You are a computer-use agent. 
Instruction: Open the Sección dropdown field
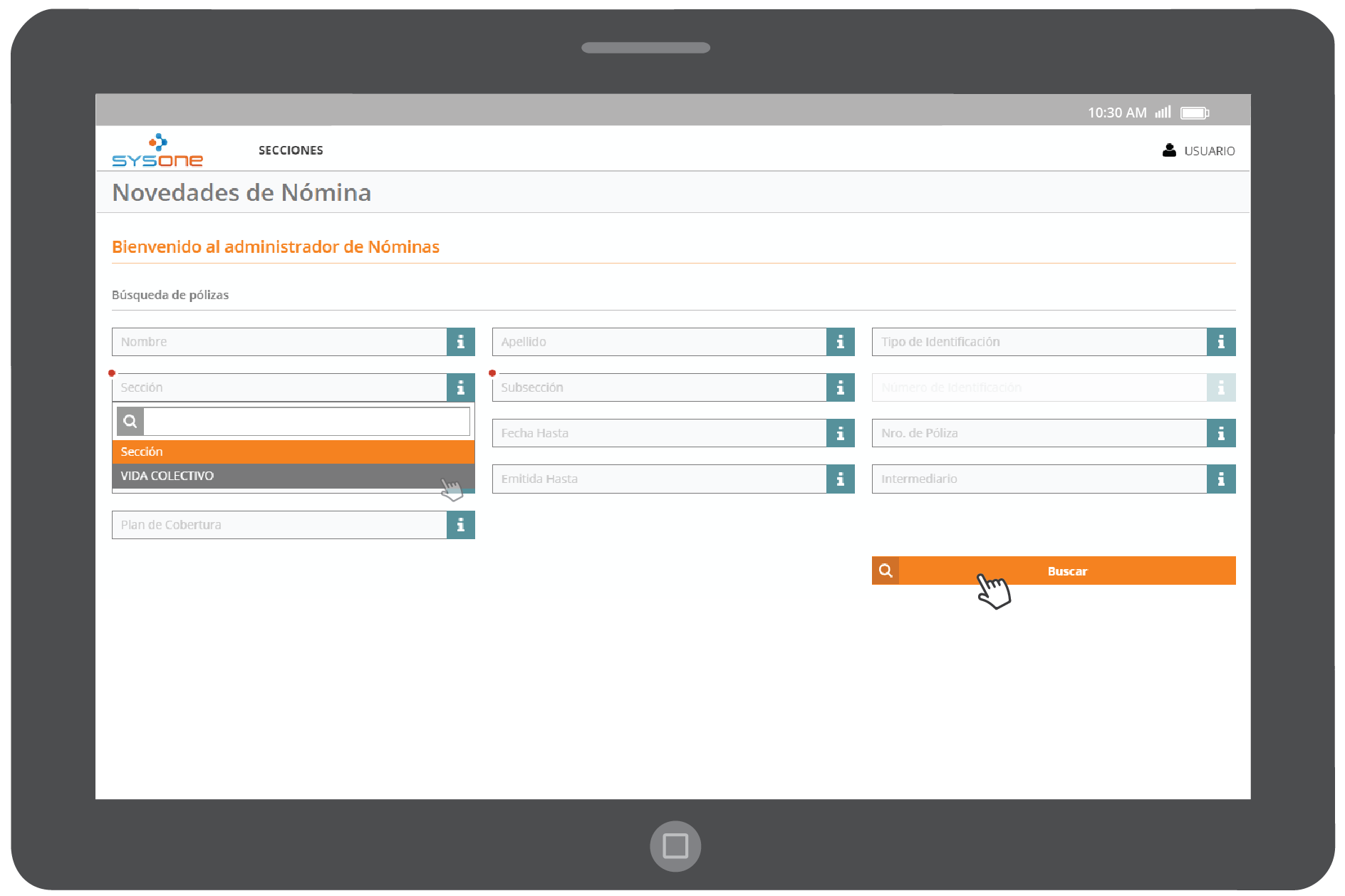point(279,387)
